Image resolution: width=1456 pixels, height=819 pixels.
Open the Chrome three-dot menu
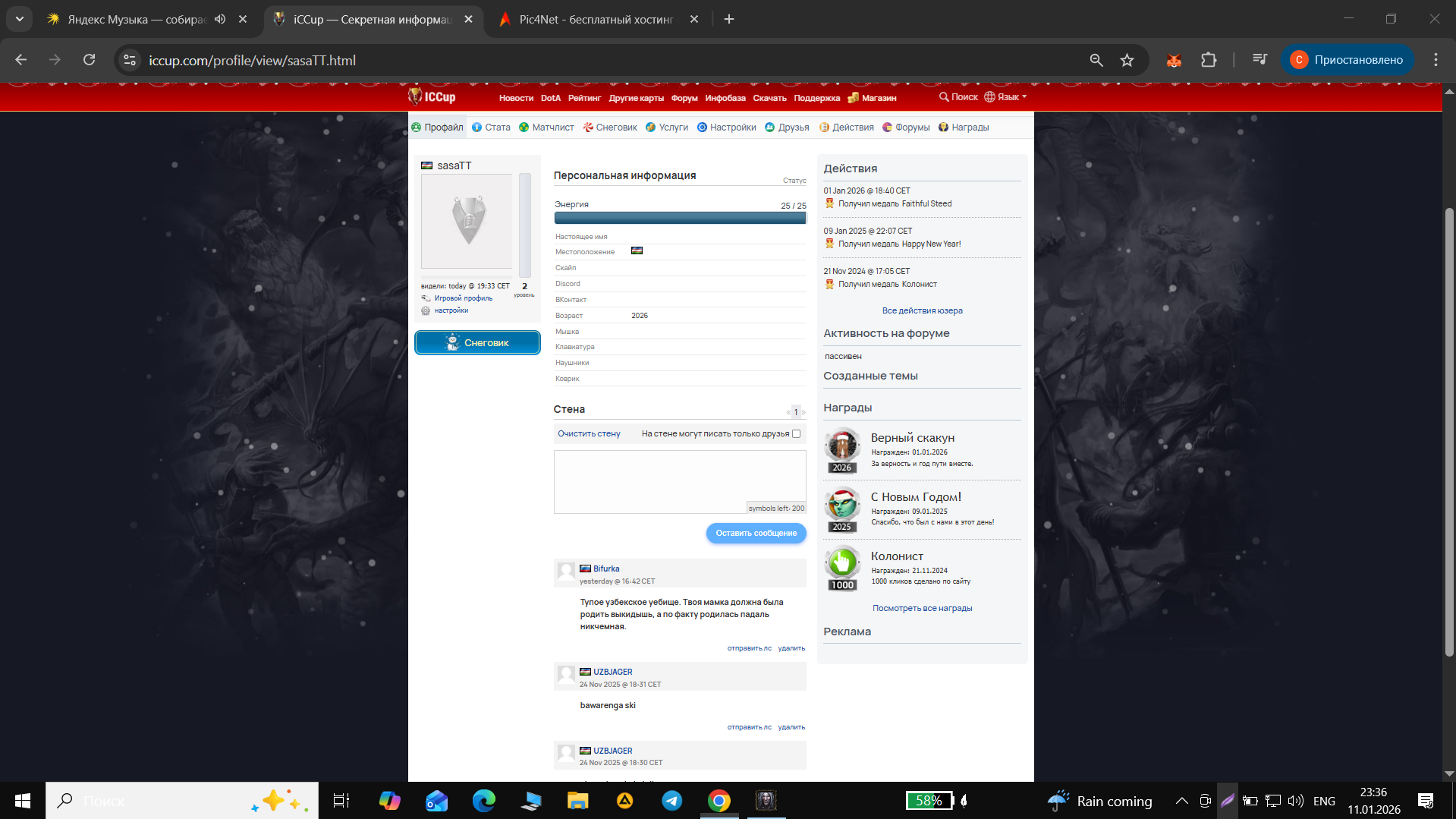[1436, 60]
